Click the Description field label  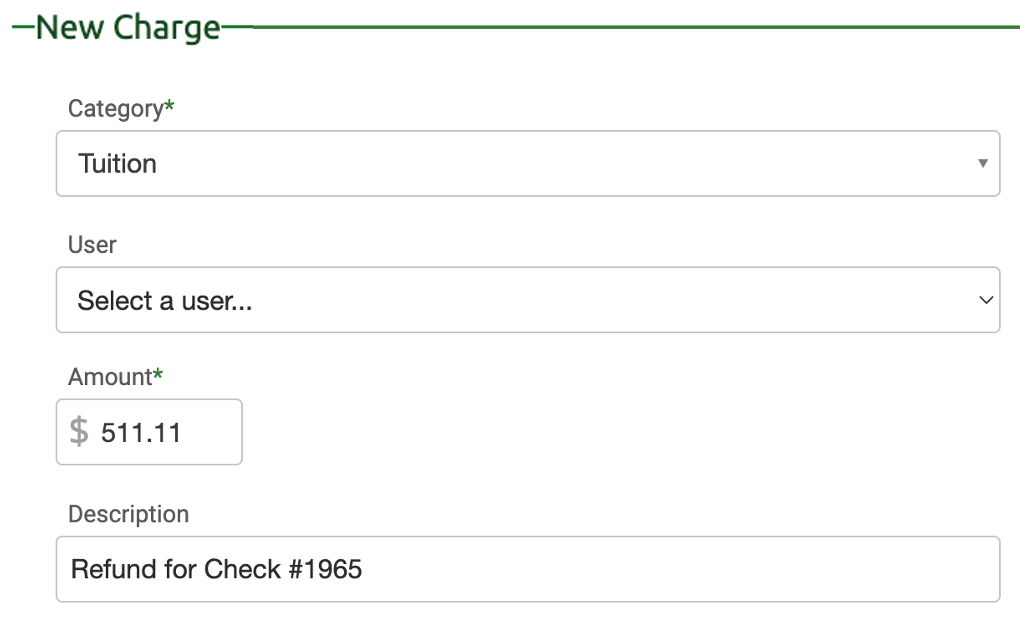(x=128, y=513)
